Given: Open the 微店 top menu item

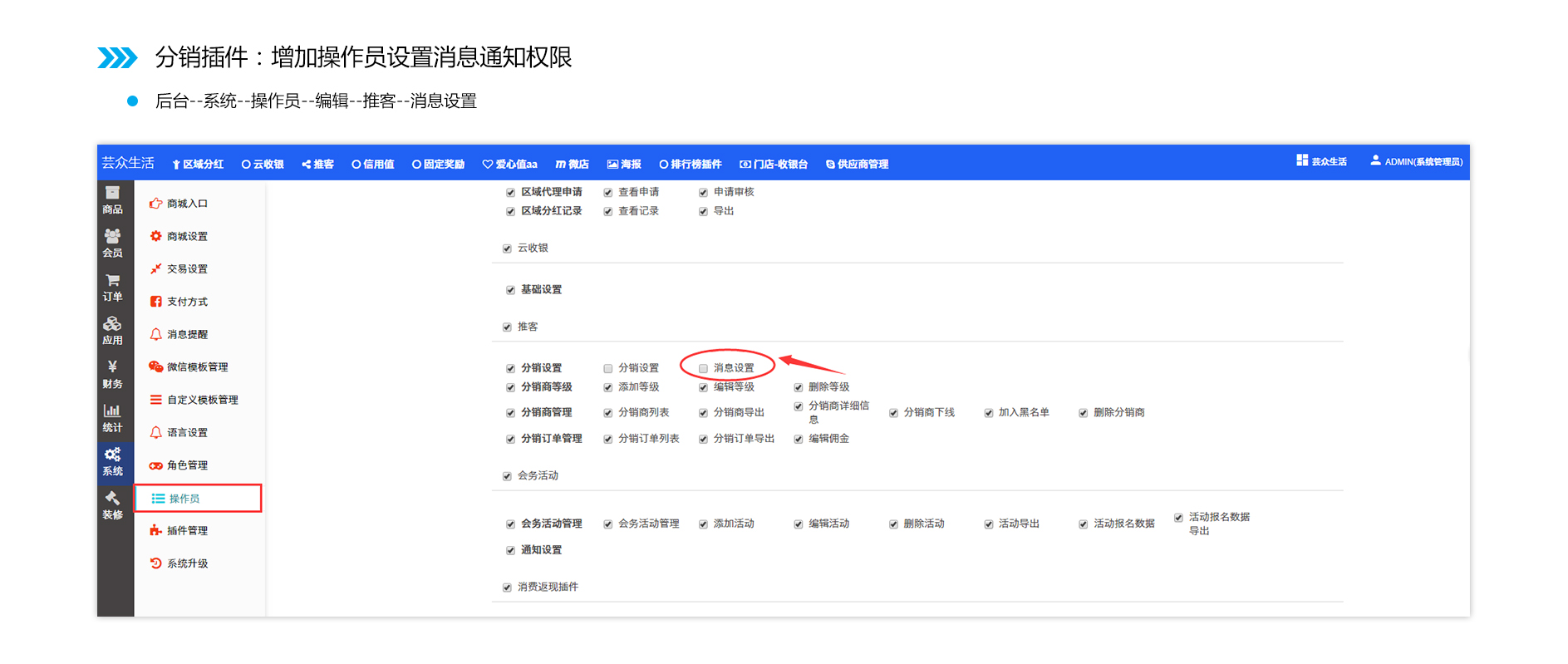Looking at the screenshot, I should [x=573, y=165].
